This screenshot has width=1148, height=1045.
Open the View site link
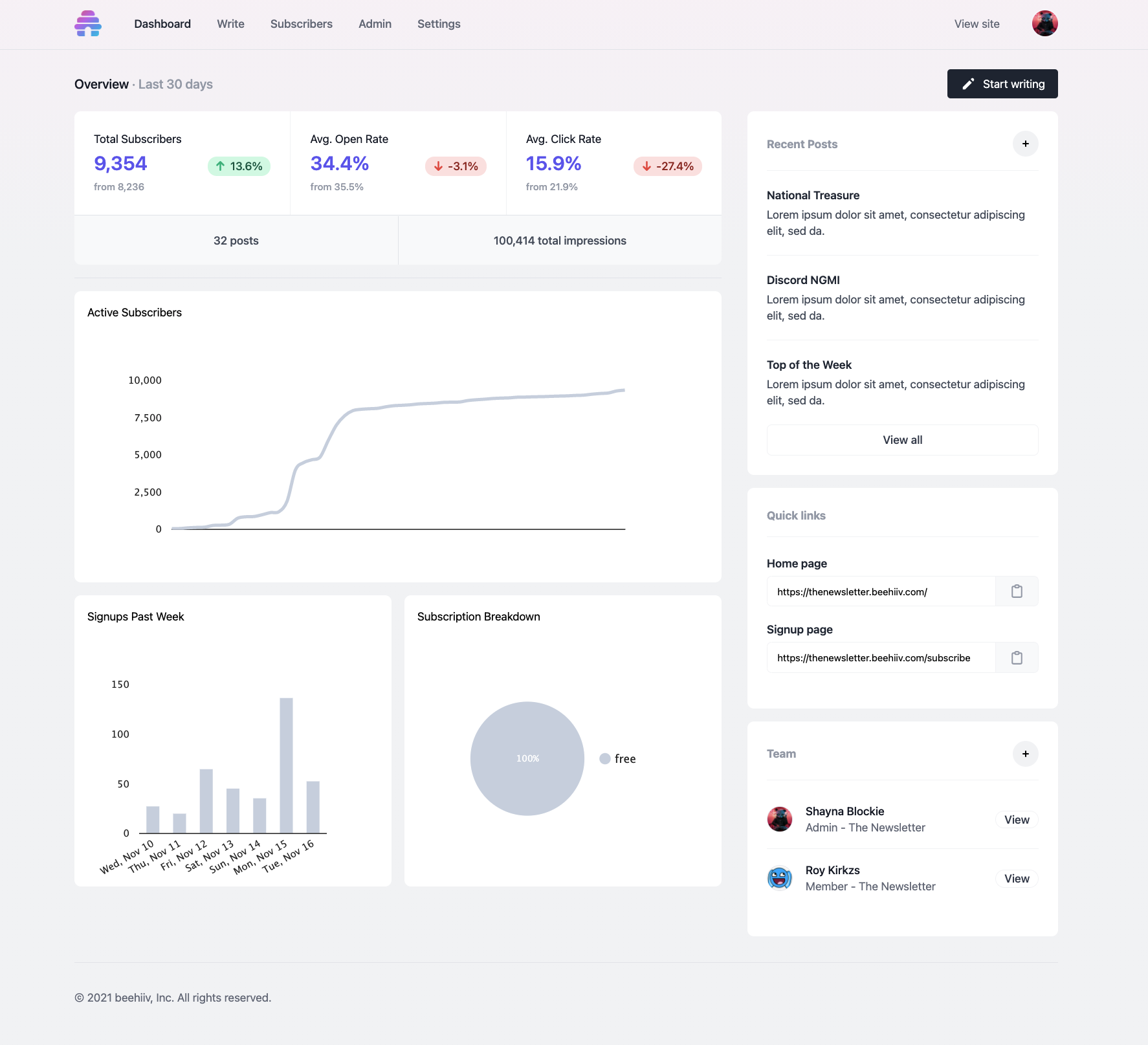977,24
